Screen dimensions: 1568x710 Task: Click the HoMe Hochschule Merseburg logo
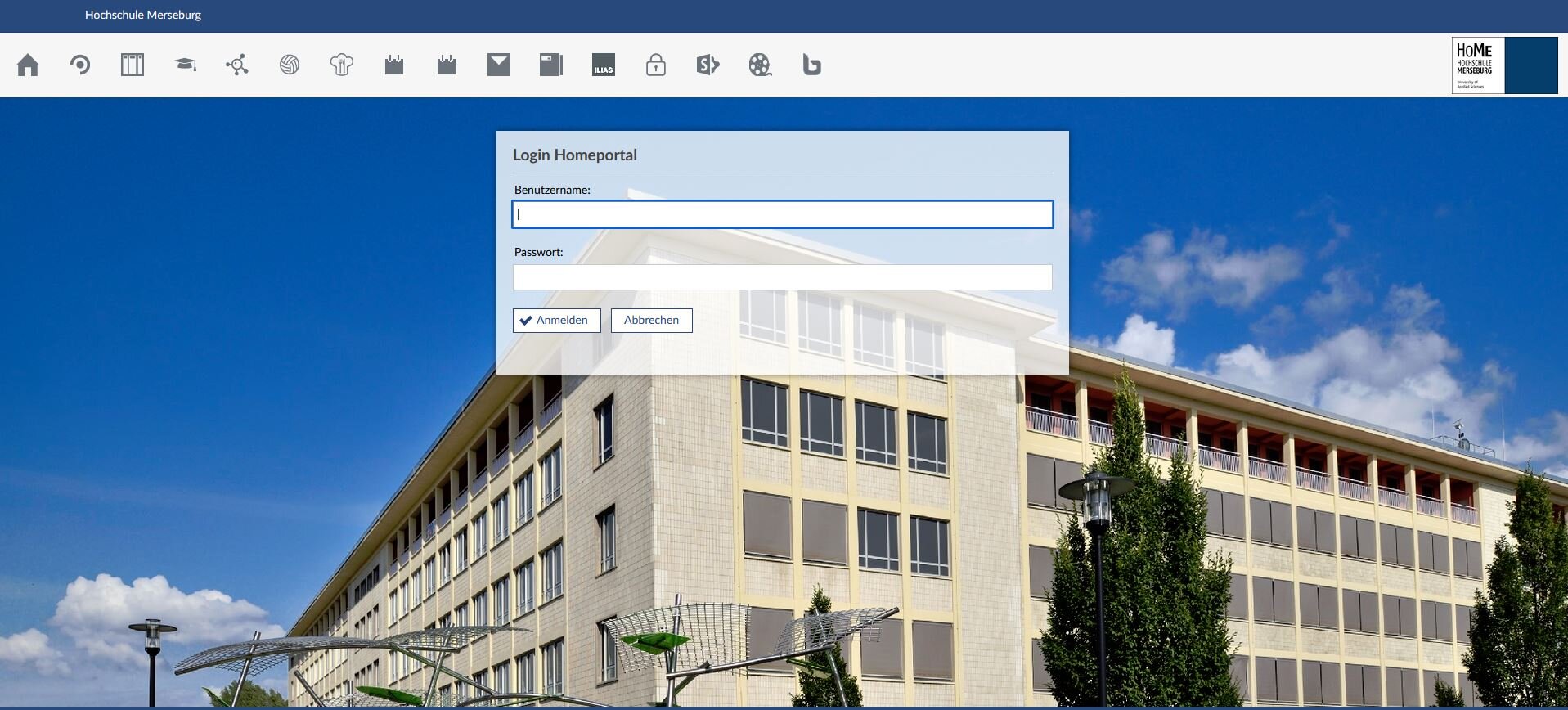click(x=1504, y=65)
